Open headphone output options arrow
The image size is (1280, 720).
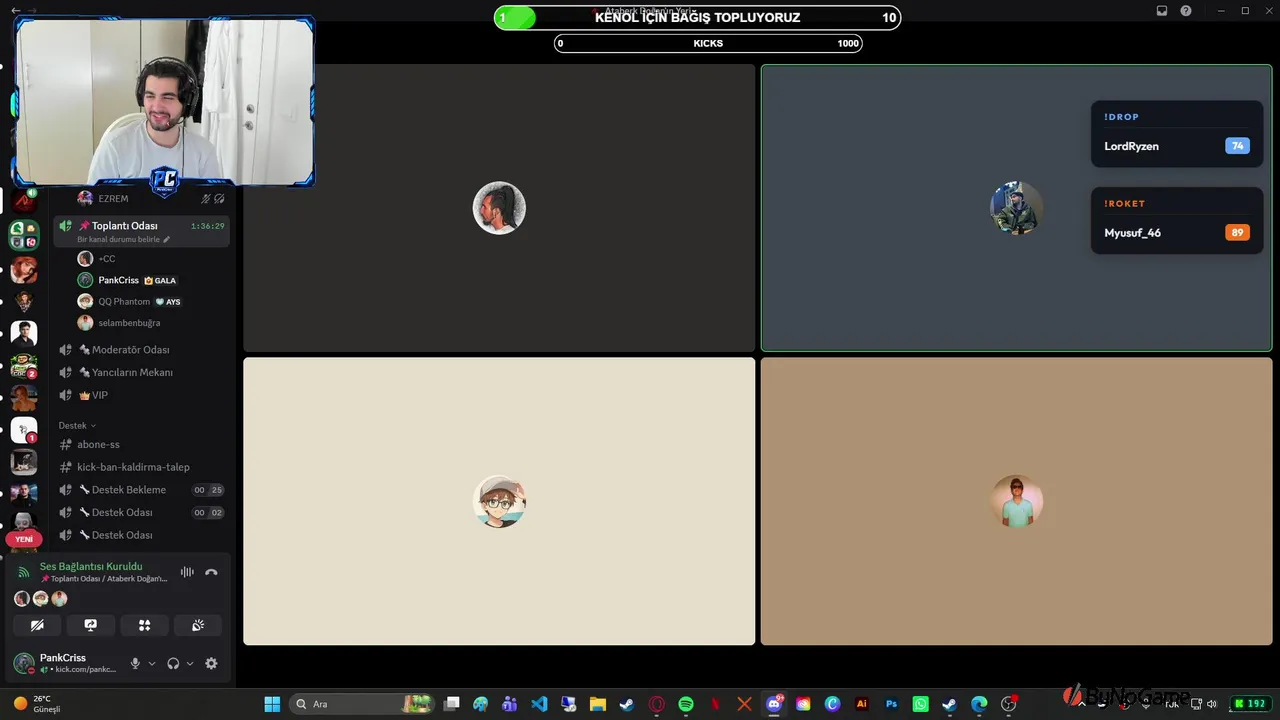point(190,663)
